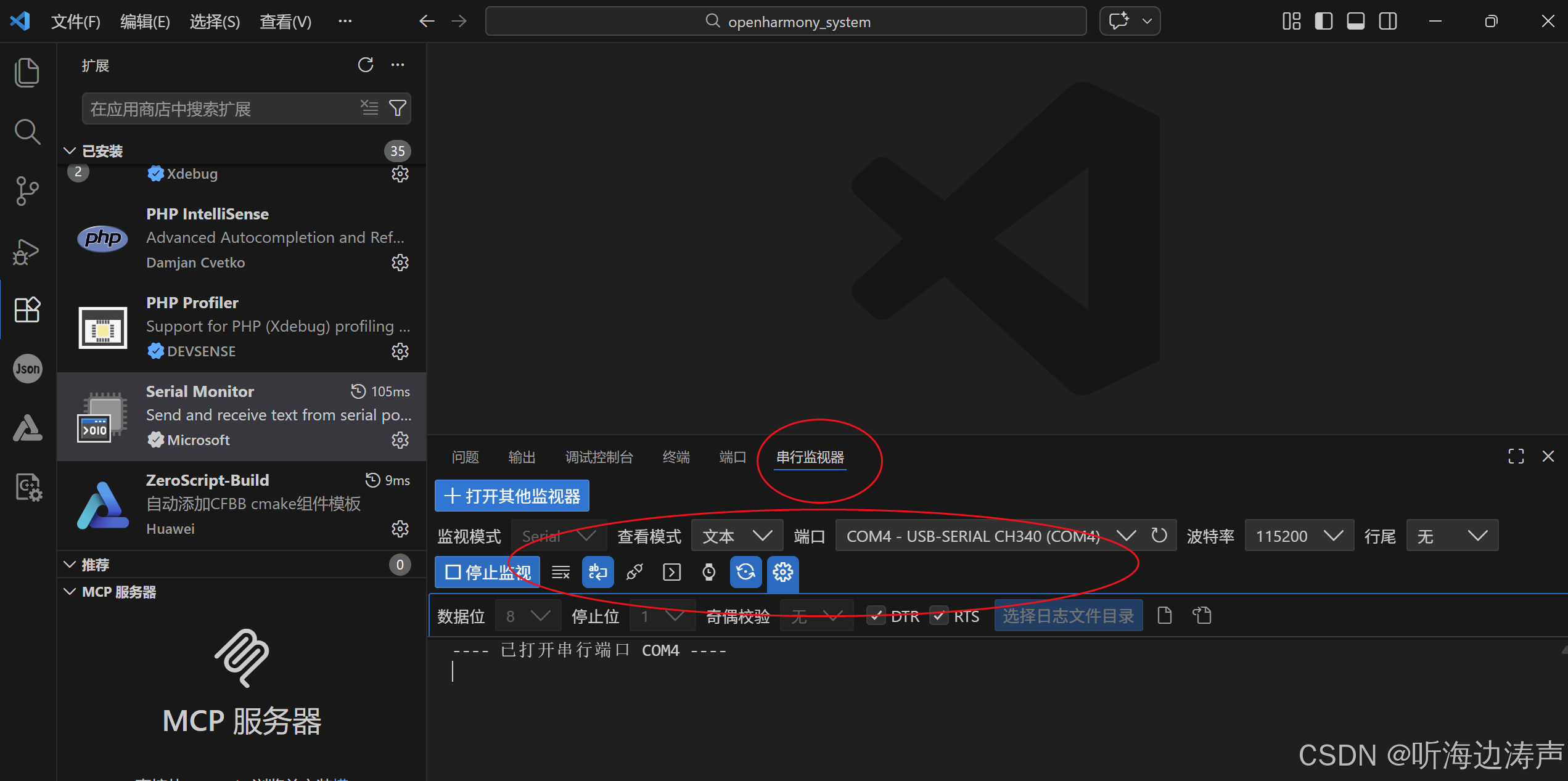1568x781 pixels.
Task: Manage ZeroScript-Build via gear icon
Action: pos(400,529)
